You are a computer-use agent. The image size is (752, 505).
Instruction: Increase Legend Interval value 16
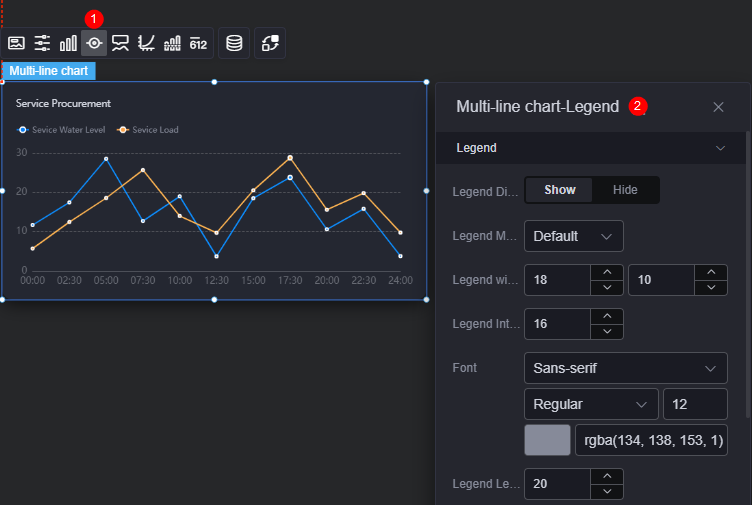tap(607, 316)
